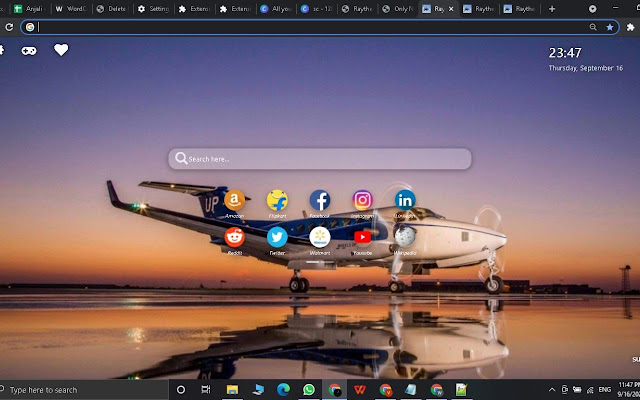640x400 pixels.
Task: Open the Twitter shortcut icon
Action: tap(277, 237)
